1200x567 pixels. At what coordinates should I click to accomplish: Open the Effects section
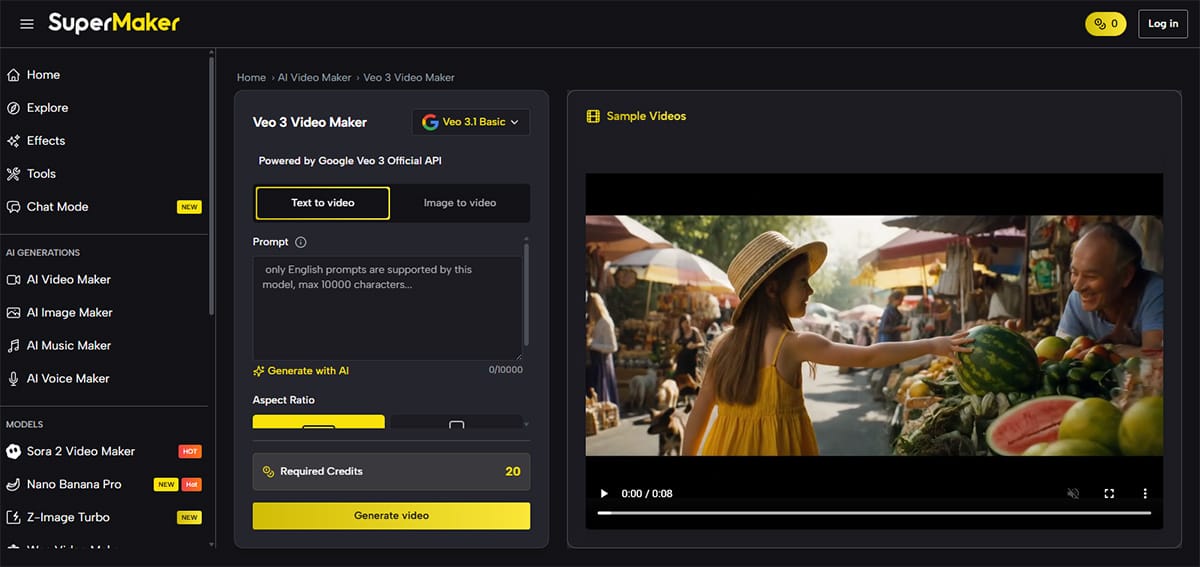click(x=46, y=141)
